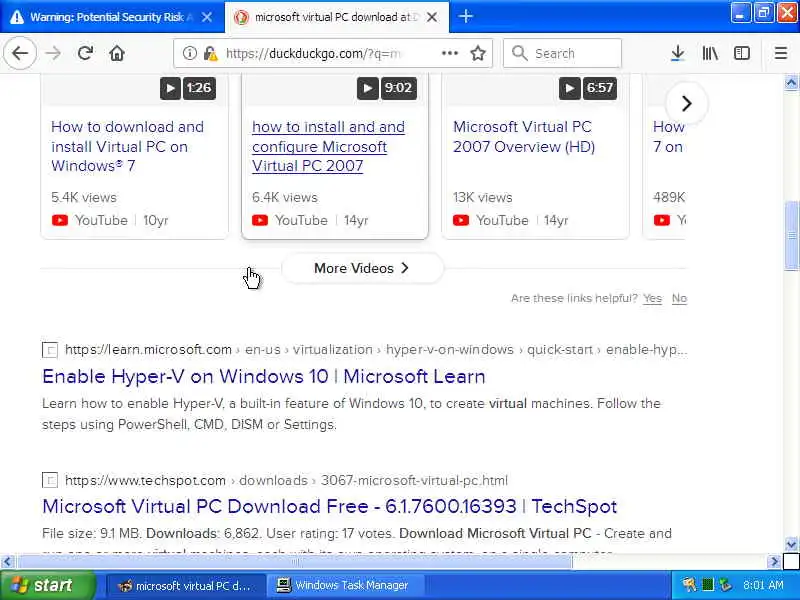The height and width of the screenshot is (600, 800).
Task: Click the scroll down arrow
Action: click(x=791, y=544)
